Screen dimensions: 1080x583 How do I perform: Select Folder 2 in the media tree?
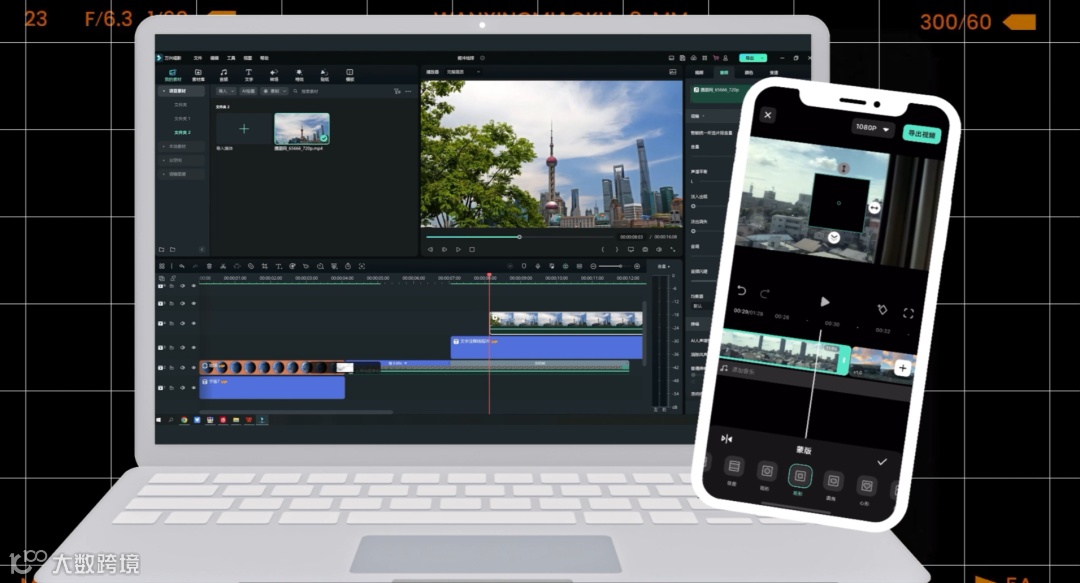click(183, 132)
